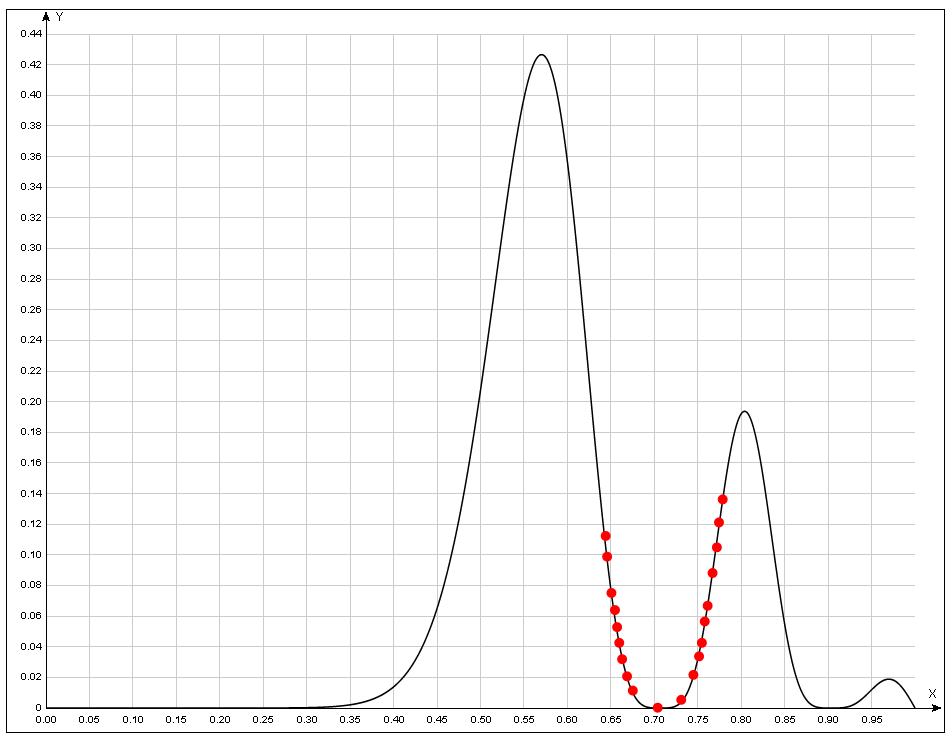The image size is (952, 741).
Task: Click the small bump peak near x=0.97
Action: click(888, 680)
